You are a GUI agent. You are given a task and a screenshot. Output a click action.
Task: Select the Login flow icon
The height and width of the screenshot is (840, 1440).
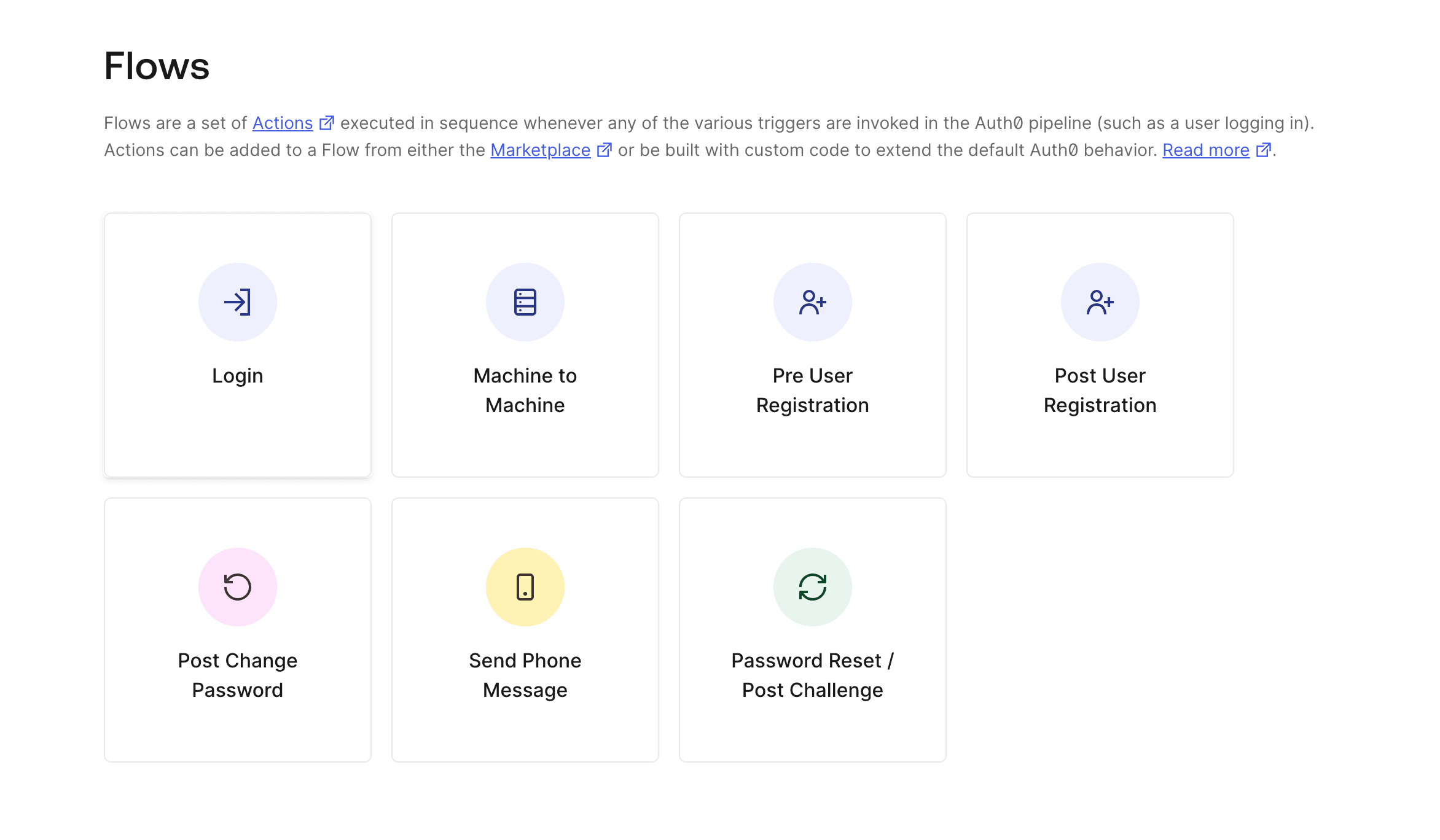click(238, 301)
